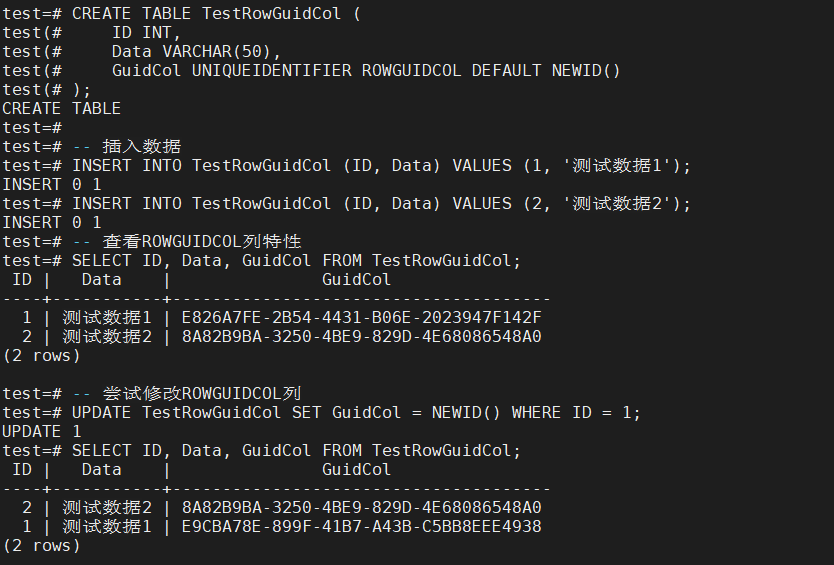Click the UPDATE TestRowGuidCol SET GuidCol command

point(355,412)
